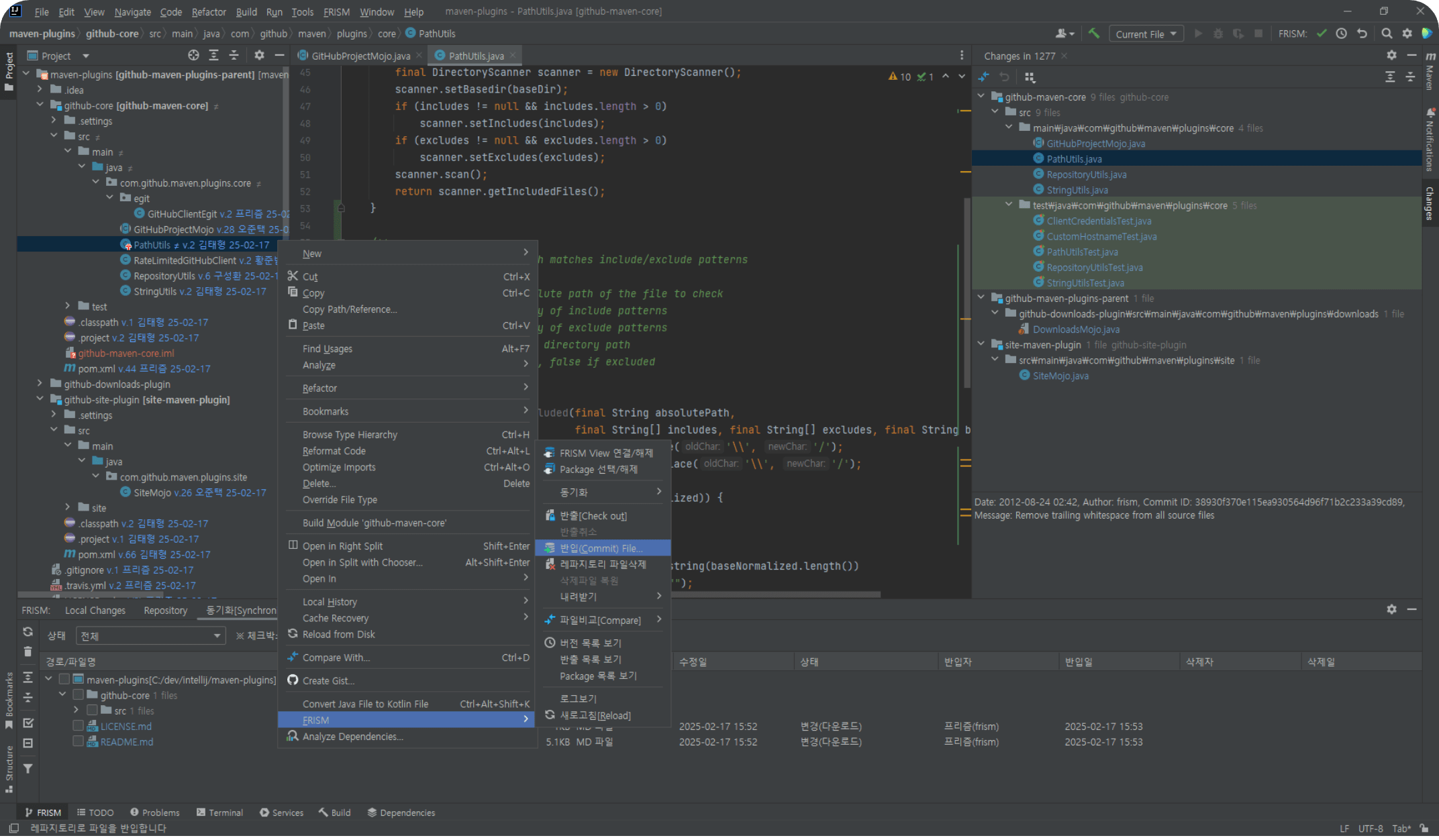
Task: Click Select Opened File target icon in Project panel
Action: (x=193, y=55)
